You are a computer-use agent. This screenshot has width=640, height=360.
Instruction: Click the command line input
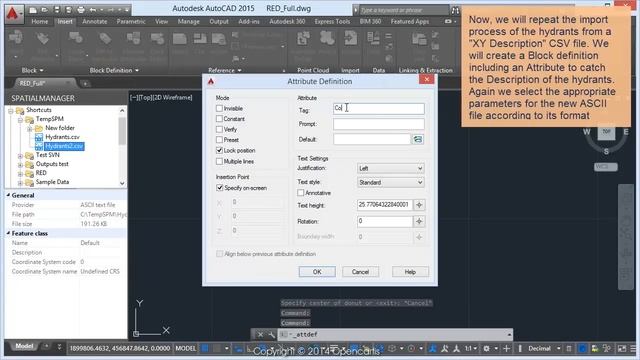395,335
